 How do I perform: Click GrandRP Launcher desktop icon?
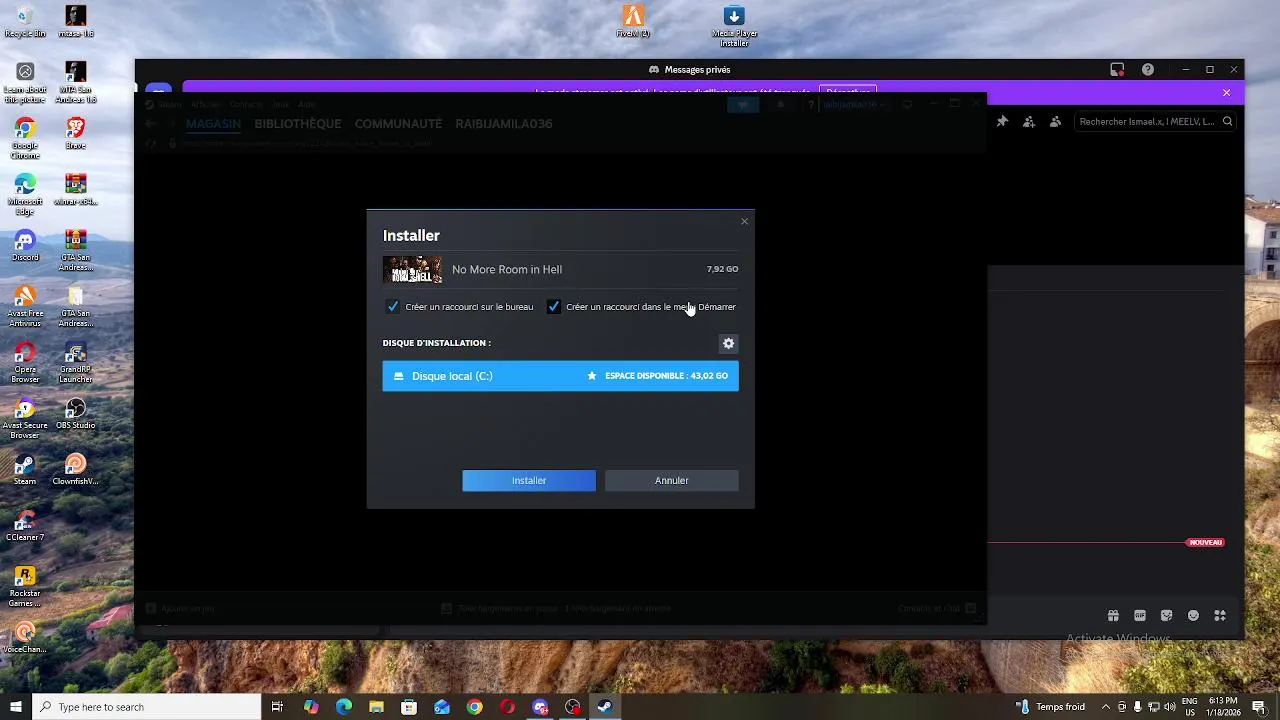[x=75, y=362]
